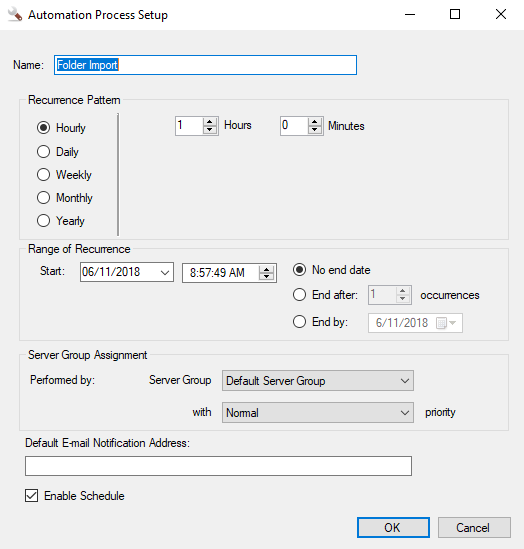Uncheck the Enable Schedule checkbox
Viewport: 524px width, 549px height.
32,496
